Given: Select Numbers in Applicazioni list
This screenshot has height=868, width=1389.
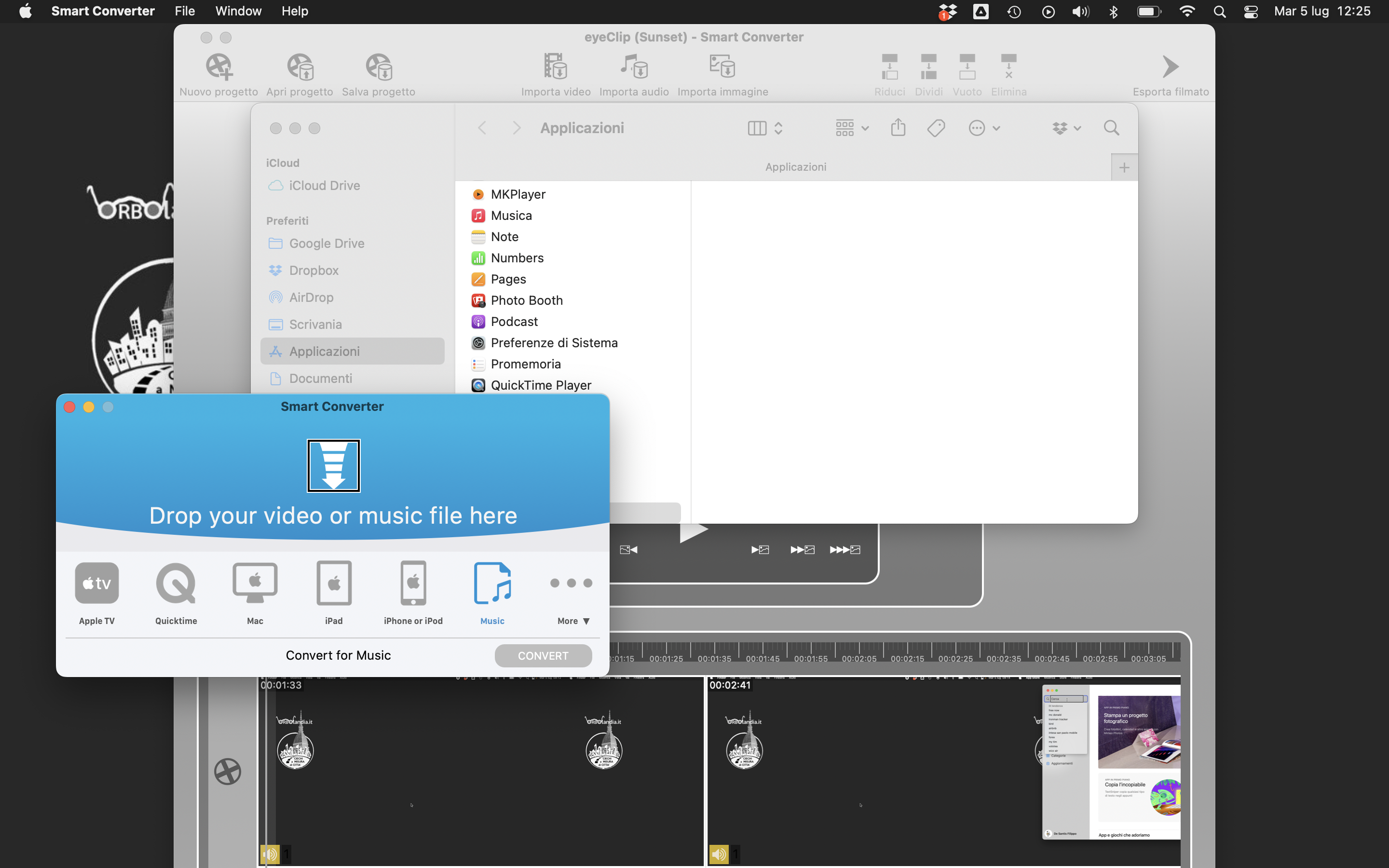Looking at the screenshot, I should (572, 258).
